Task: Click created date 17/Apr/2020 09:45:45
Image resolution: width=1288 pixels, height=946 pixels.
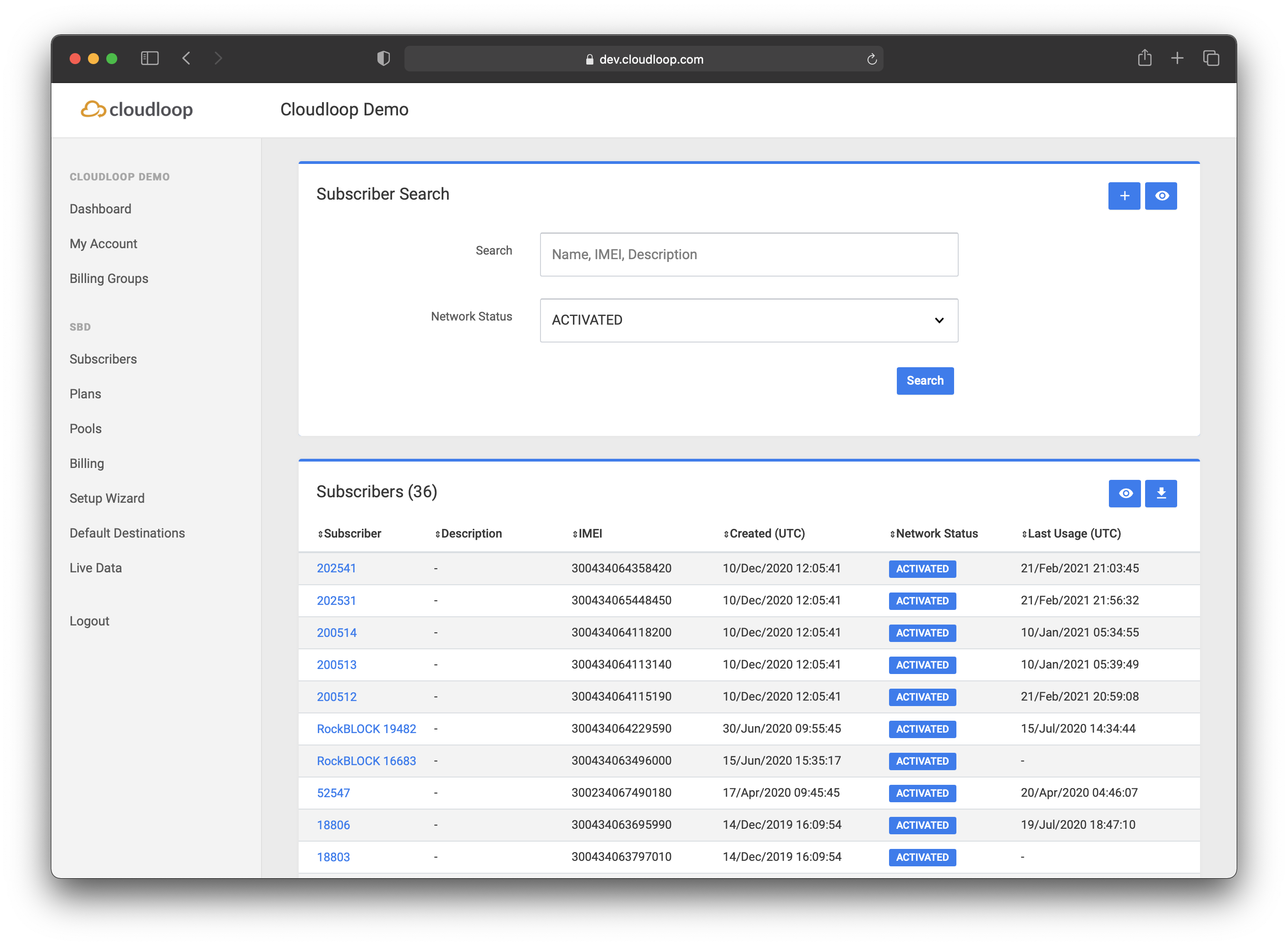Action: coord(781,793)
